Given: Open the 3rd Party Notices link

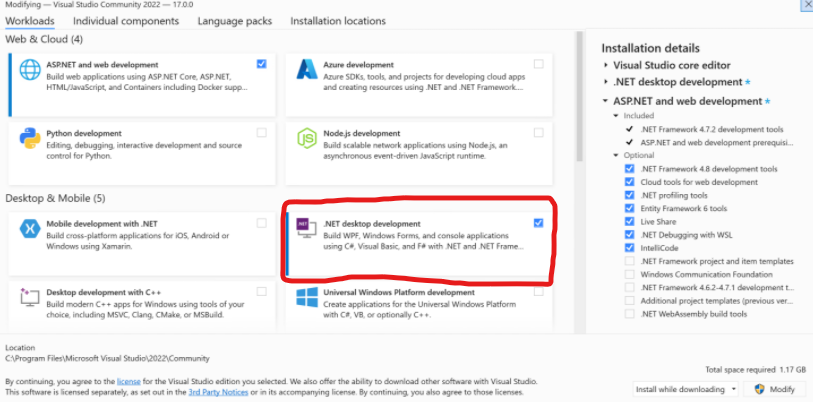Looking at the screenshot, I should click(x=218, y=392).
